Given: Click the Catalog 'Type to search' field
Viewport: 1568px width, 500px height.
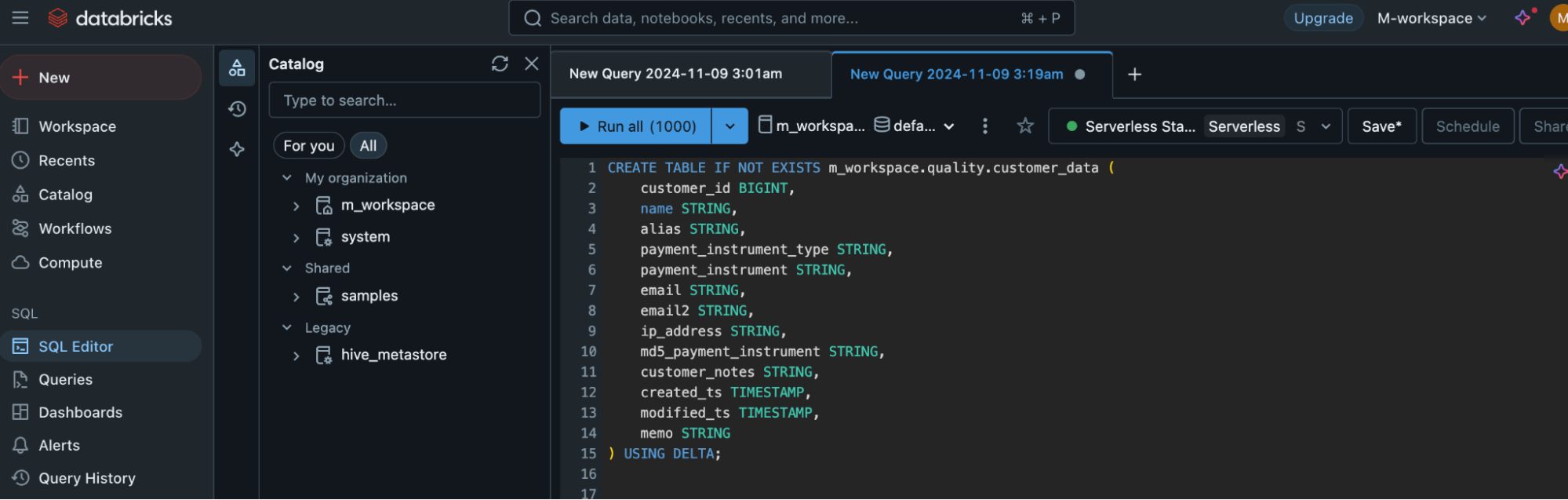Looking at the screenshot, I should [404, 100].
